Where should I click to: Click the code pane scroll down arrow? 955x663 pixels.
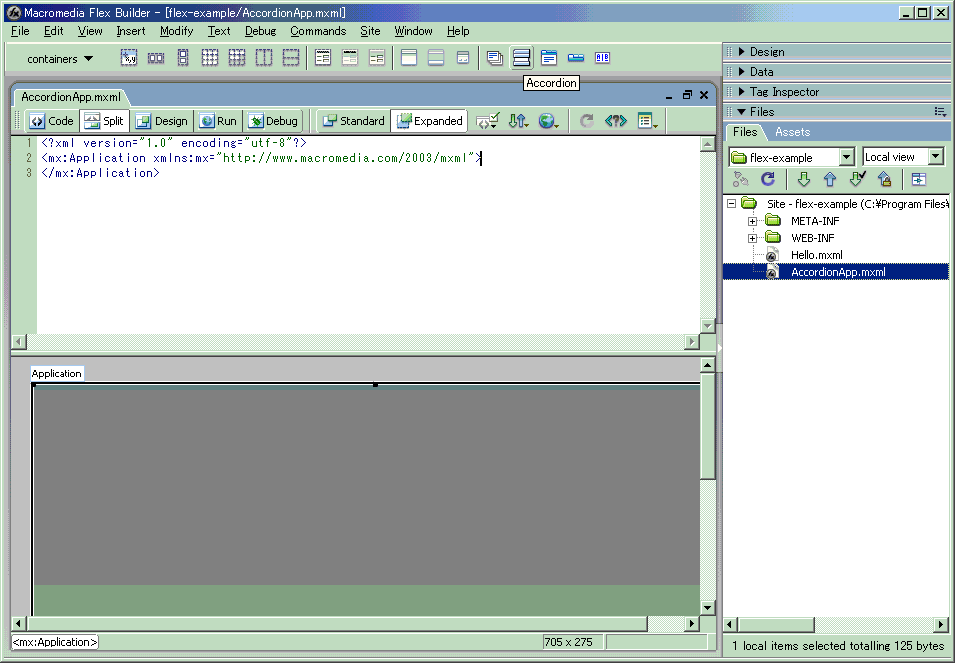point(707,326)
